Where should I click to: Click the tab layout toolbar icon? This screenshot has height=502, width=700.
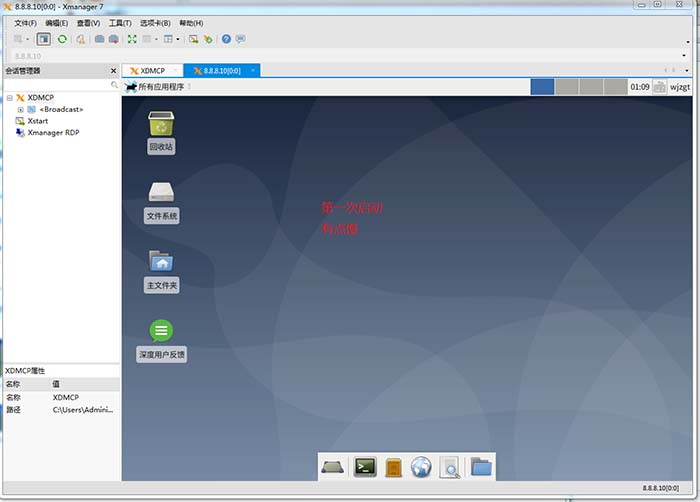[168, 39]
